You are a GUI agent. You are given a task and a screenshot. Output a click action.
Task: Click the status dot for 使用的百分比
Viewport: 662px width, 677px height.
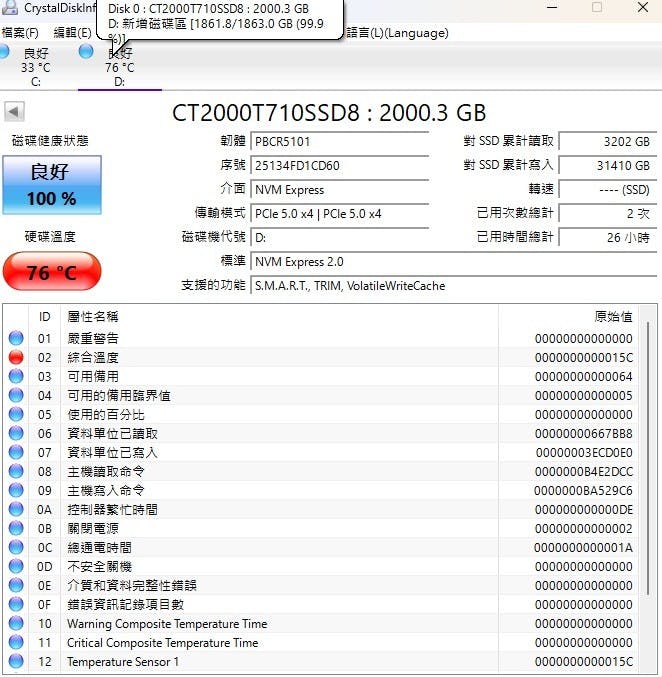pos(16,414)
